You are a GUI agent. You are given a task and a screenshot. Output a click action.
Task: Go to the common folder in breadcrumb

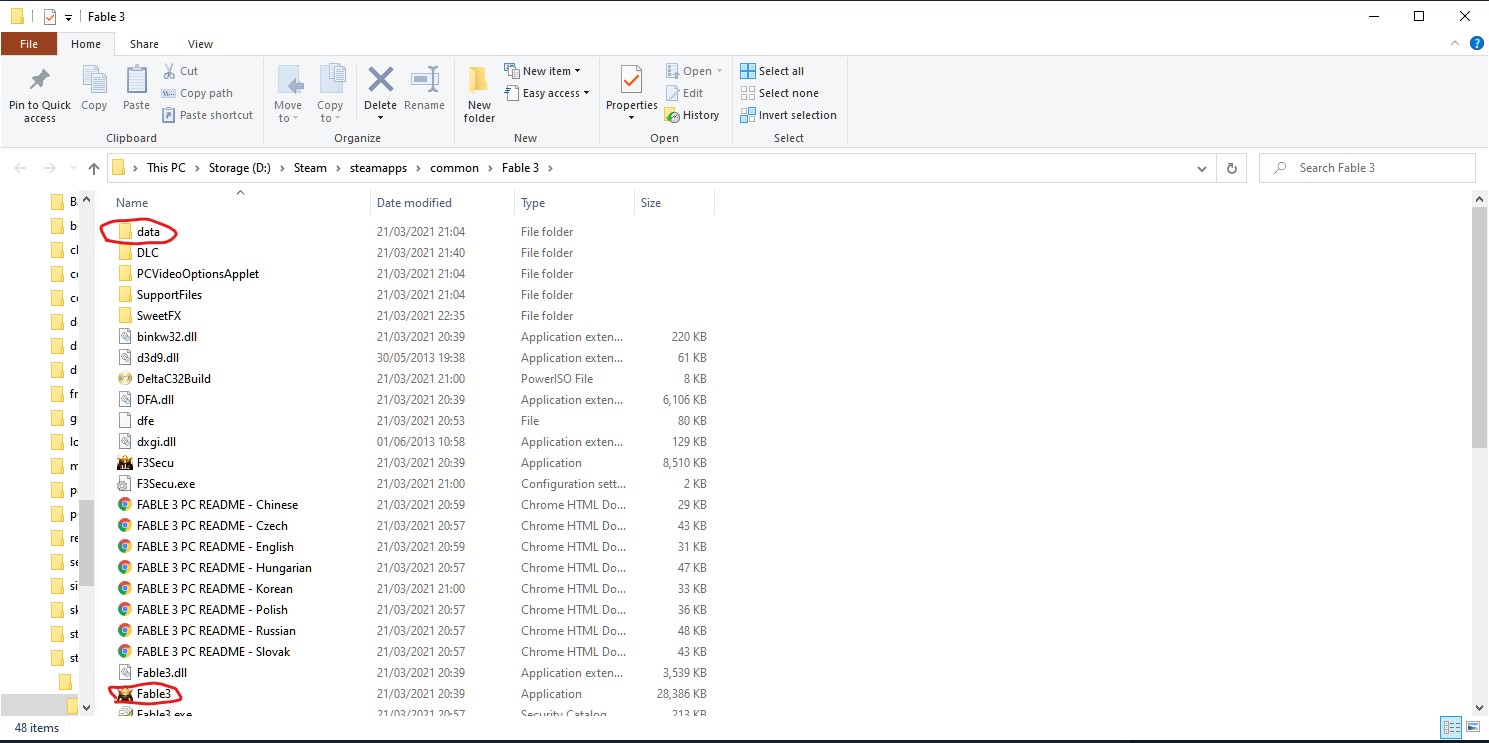pos(455,168)
